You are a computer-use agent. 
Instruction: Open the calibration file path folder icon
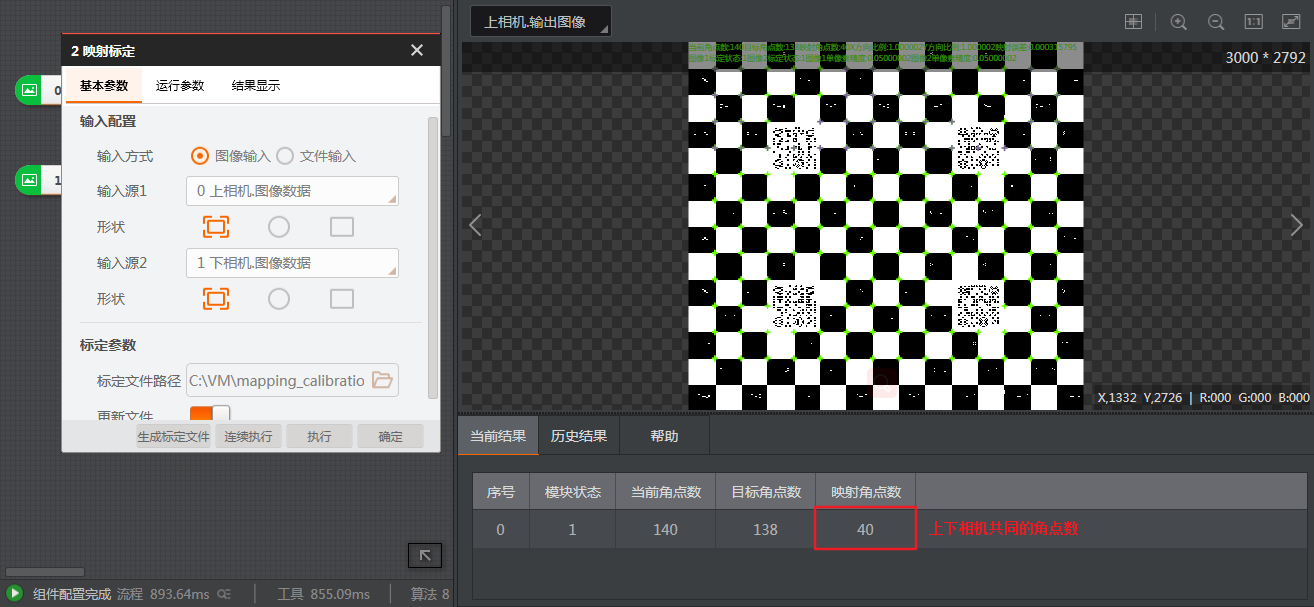point(384,380)
